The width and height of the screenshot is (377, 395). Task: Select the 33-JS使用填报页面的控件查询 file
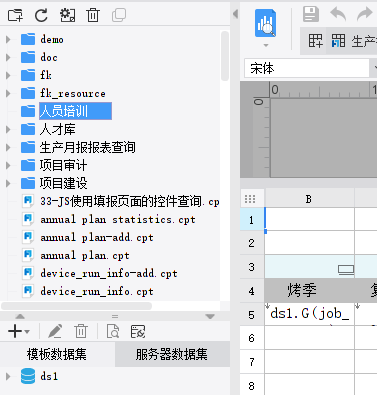[129, 201]
